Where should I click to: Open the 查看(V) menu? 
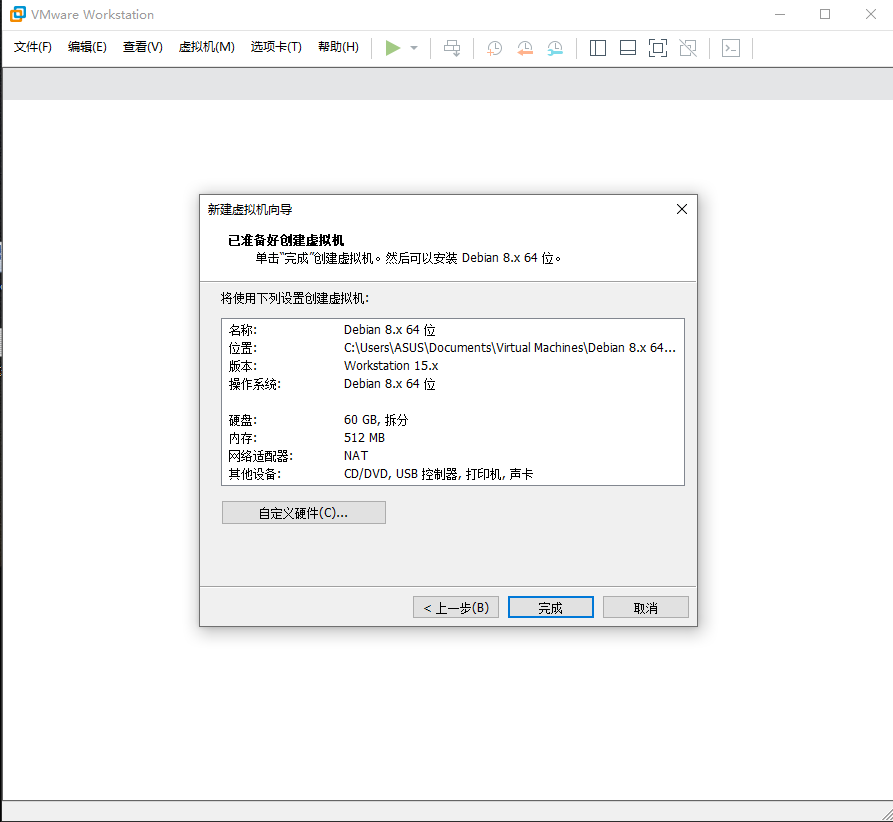coord(142,47)
